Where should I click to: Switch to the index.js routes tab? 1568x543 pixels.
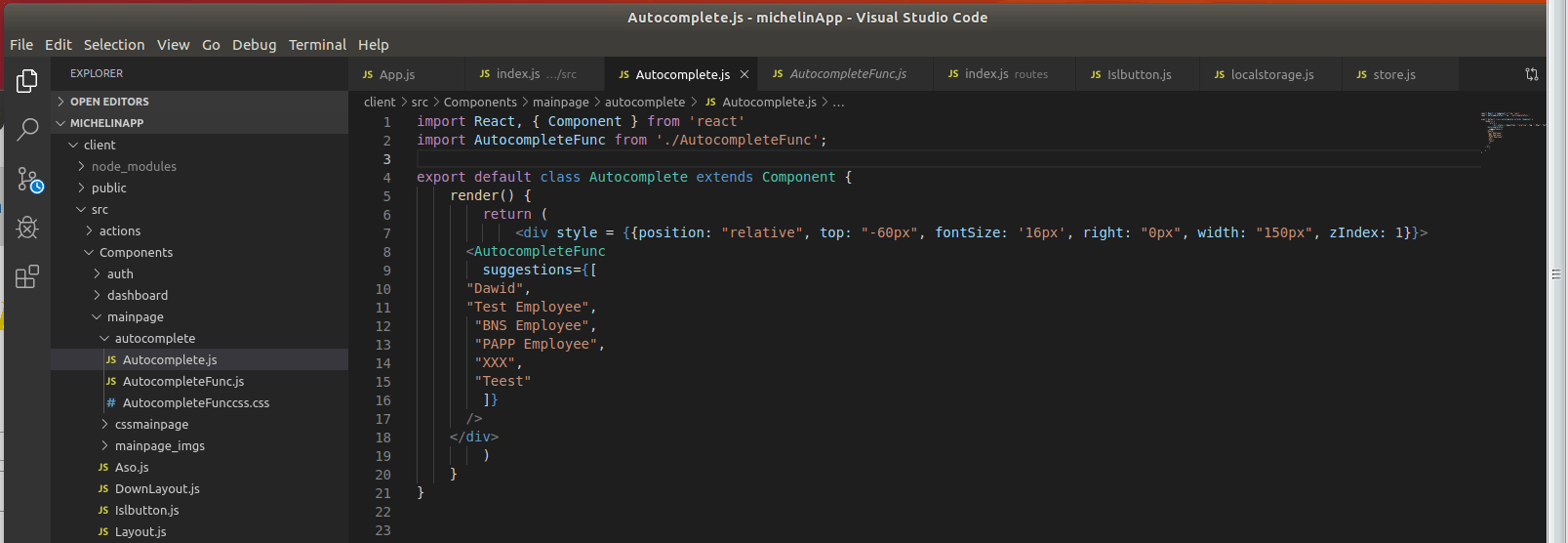coord(1004,74)
